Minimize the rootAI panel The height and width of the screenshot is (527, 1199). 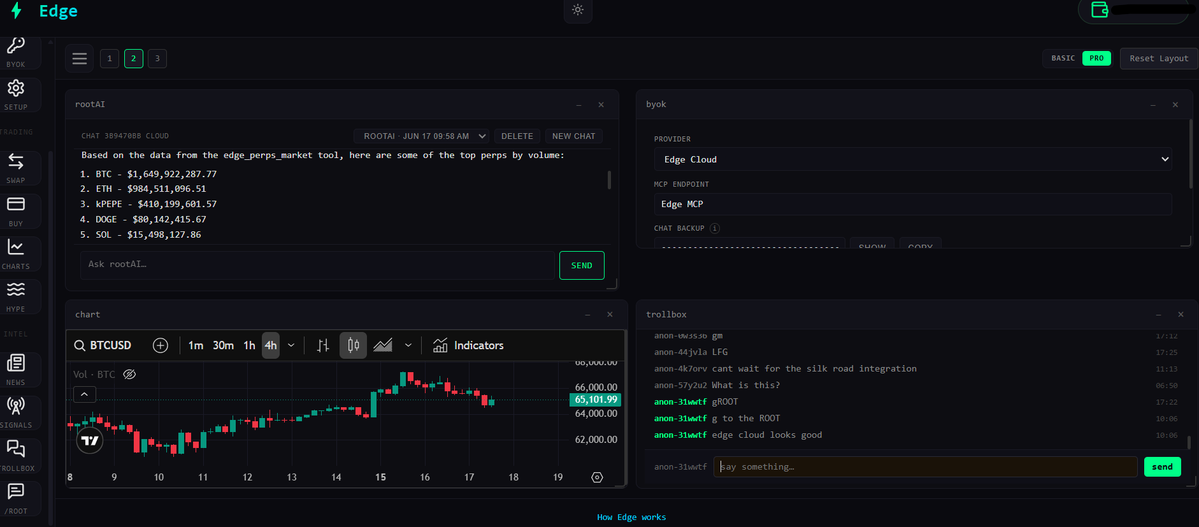[x=578, y=104]
